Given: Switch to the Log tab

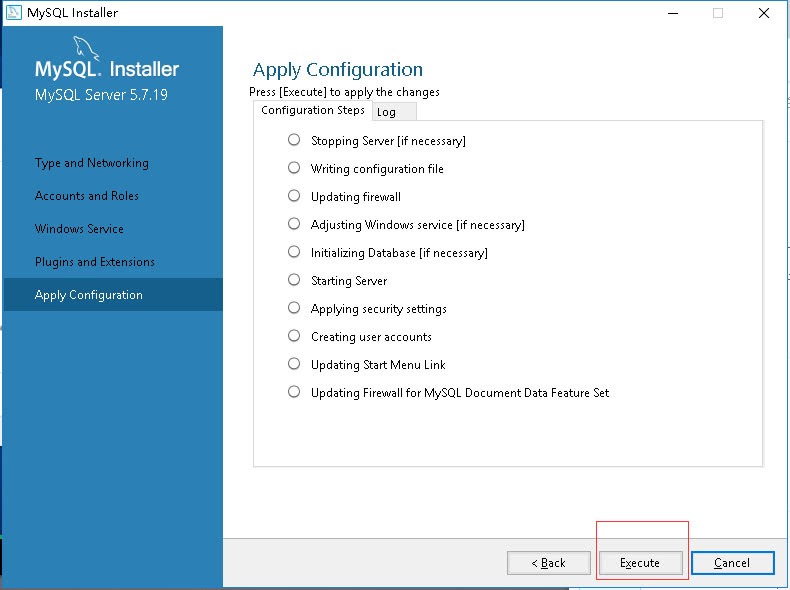Looking at the screenshot, I should point(394,112).
